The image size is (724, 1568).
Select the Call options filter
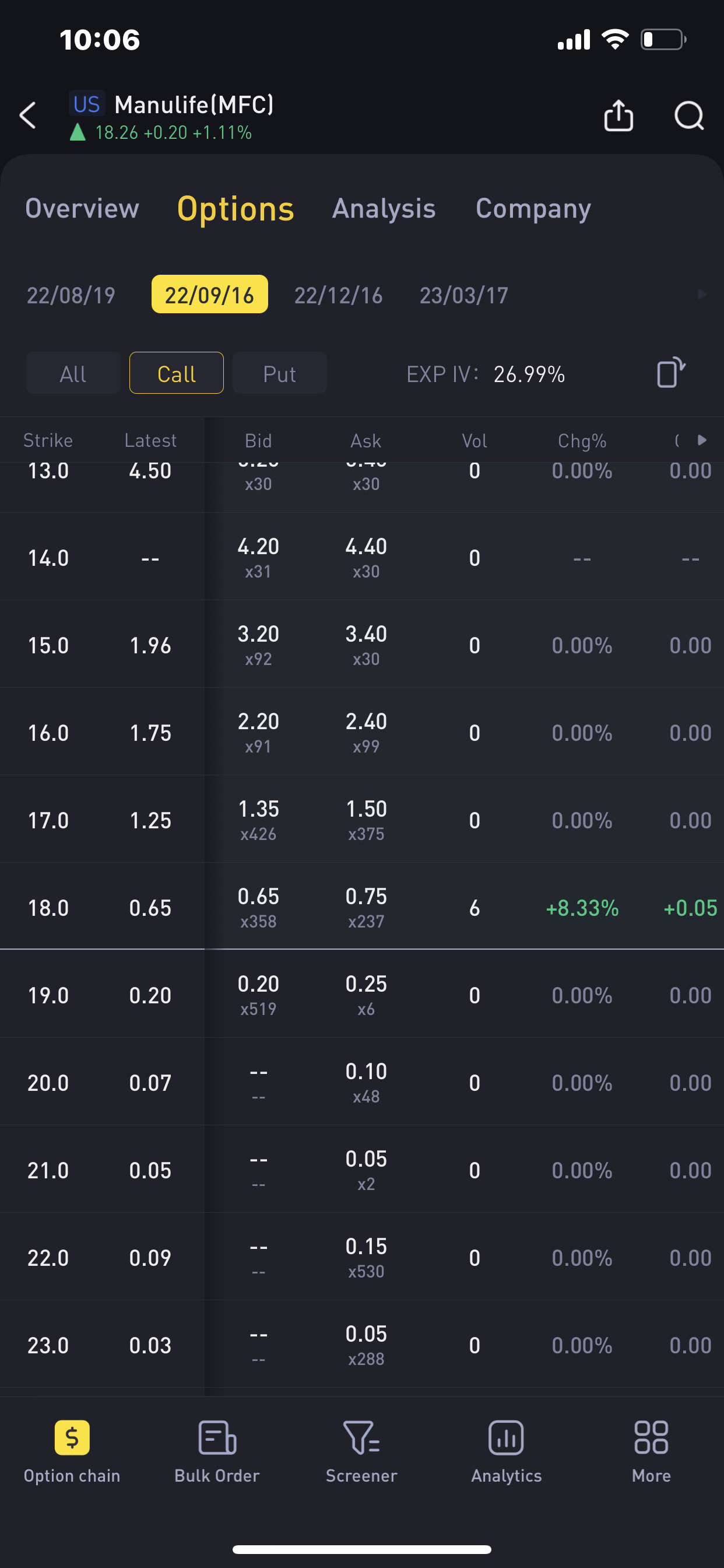177,373
